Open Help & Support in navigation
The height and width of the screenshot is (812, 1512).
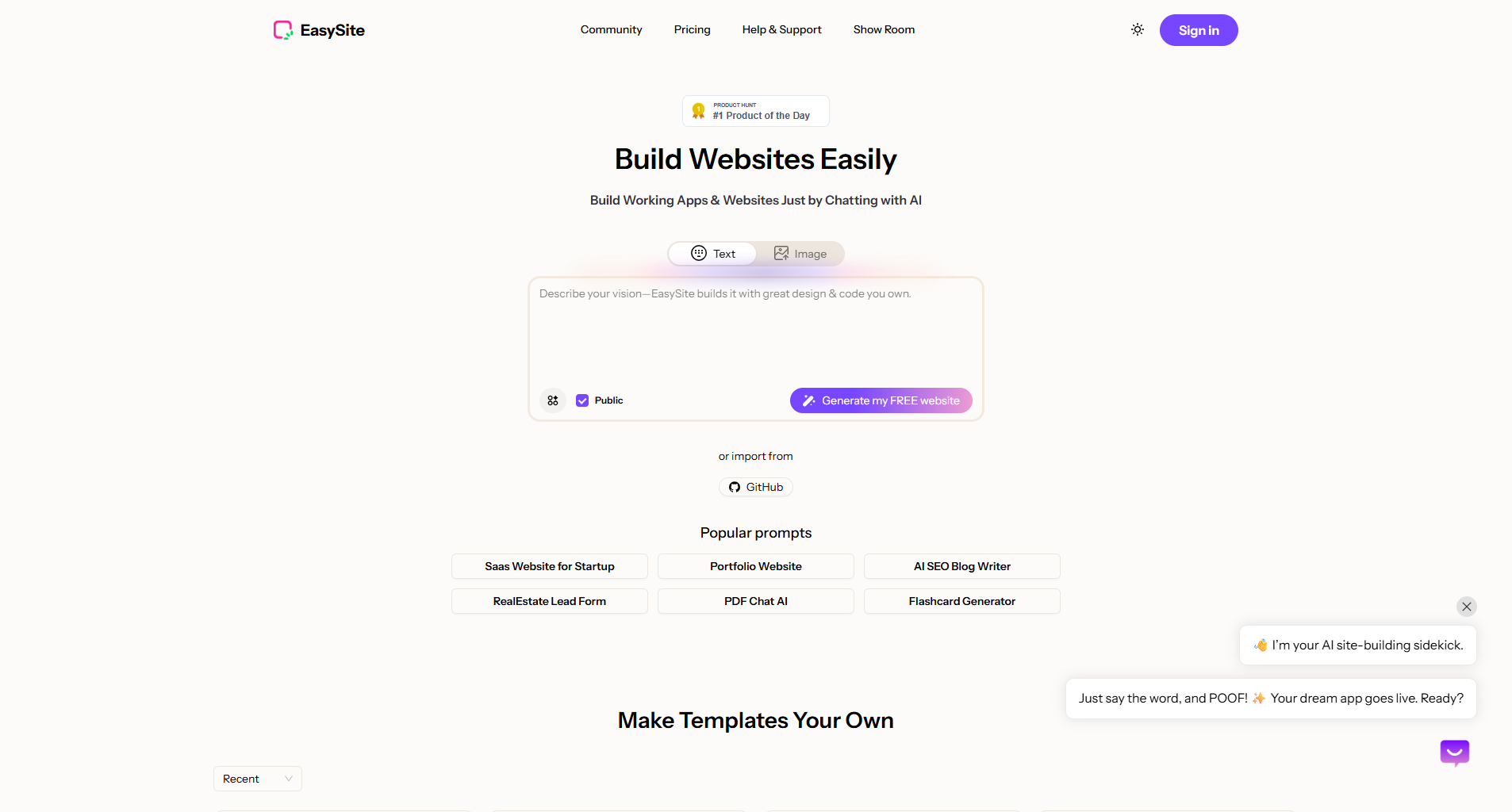click(x=781, y=29)
